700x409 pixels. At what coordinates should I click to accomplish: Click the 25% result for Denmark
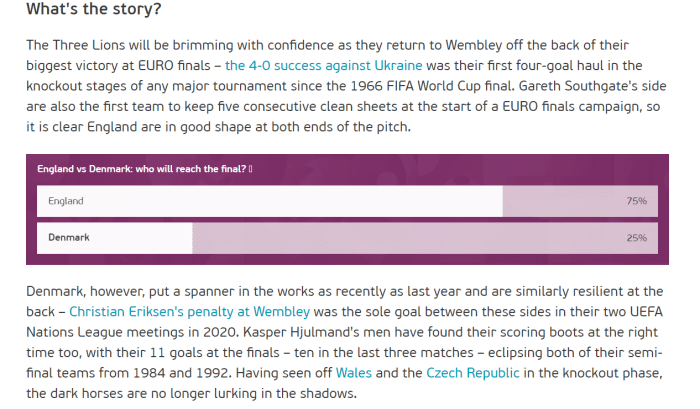[636, 238]
